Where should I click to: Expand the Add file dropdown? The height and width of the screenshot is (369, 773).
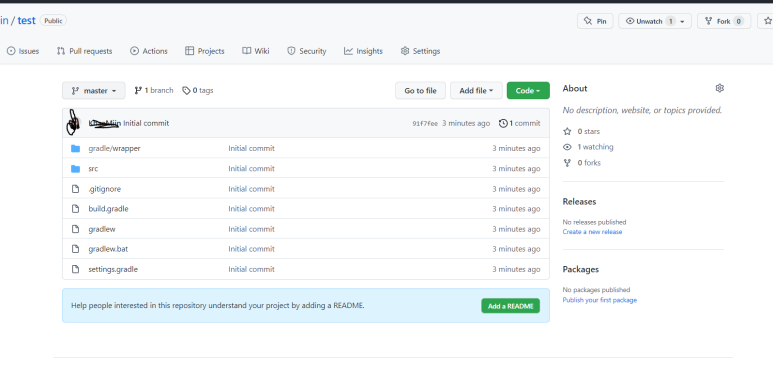pyautogui.click(x=476, y=91)
